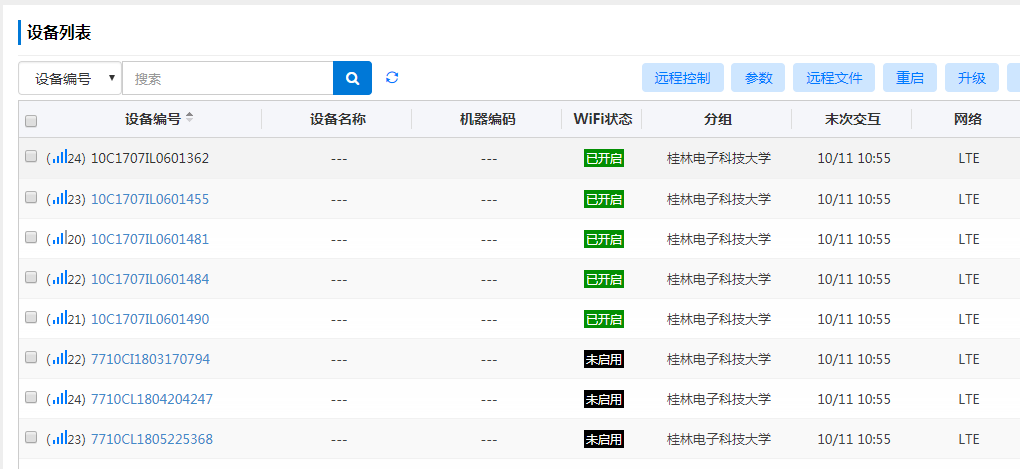Click the 末次交互 column header
This screenshot has width=1020, height=469.
(852, 119)
